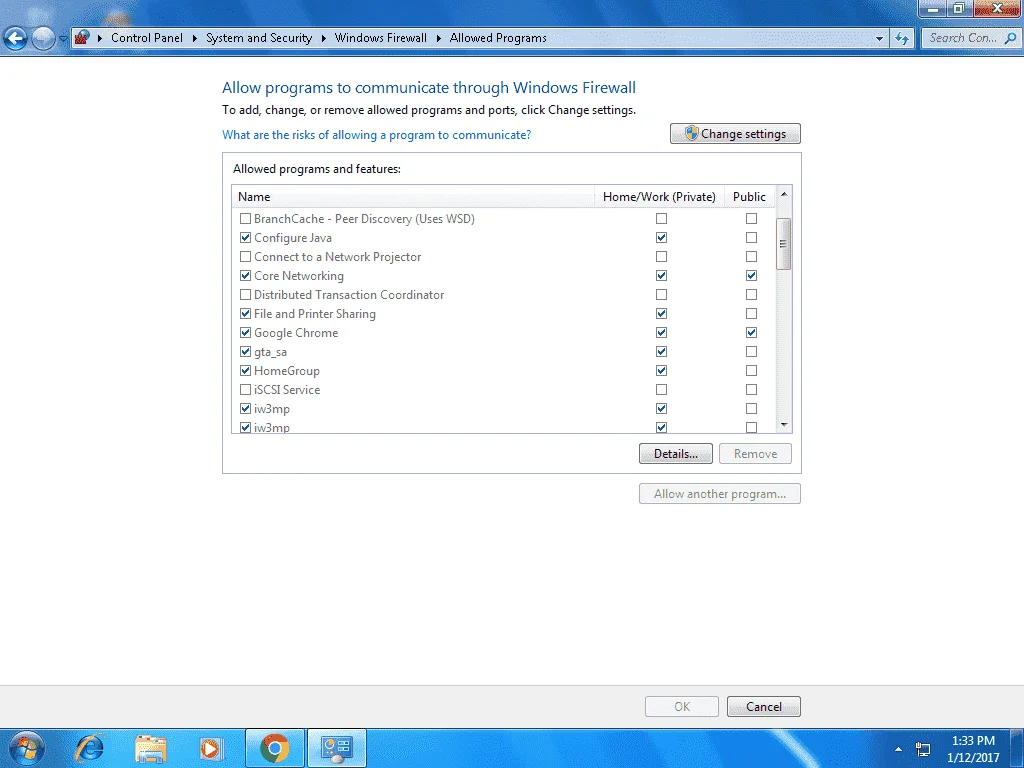Maximize the Allowed Programs window
This screenshot has width=1024, height=768.
959,8
